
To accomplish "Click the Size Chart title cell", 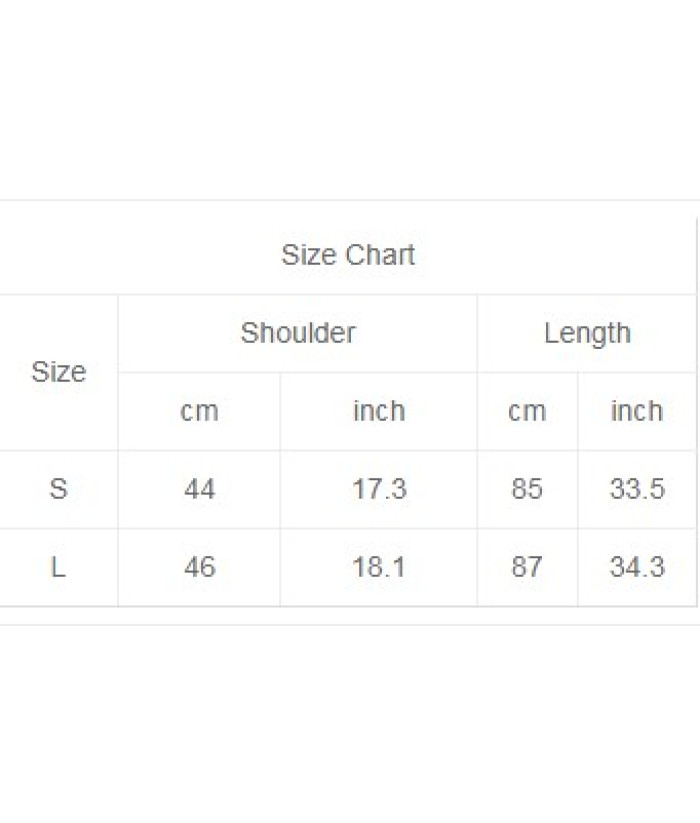I will [x=348, y=255].
